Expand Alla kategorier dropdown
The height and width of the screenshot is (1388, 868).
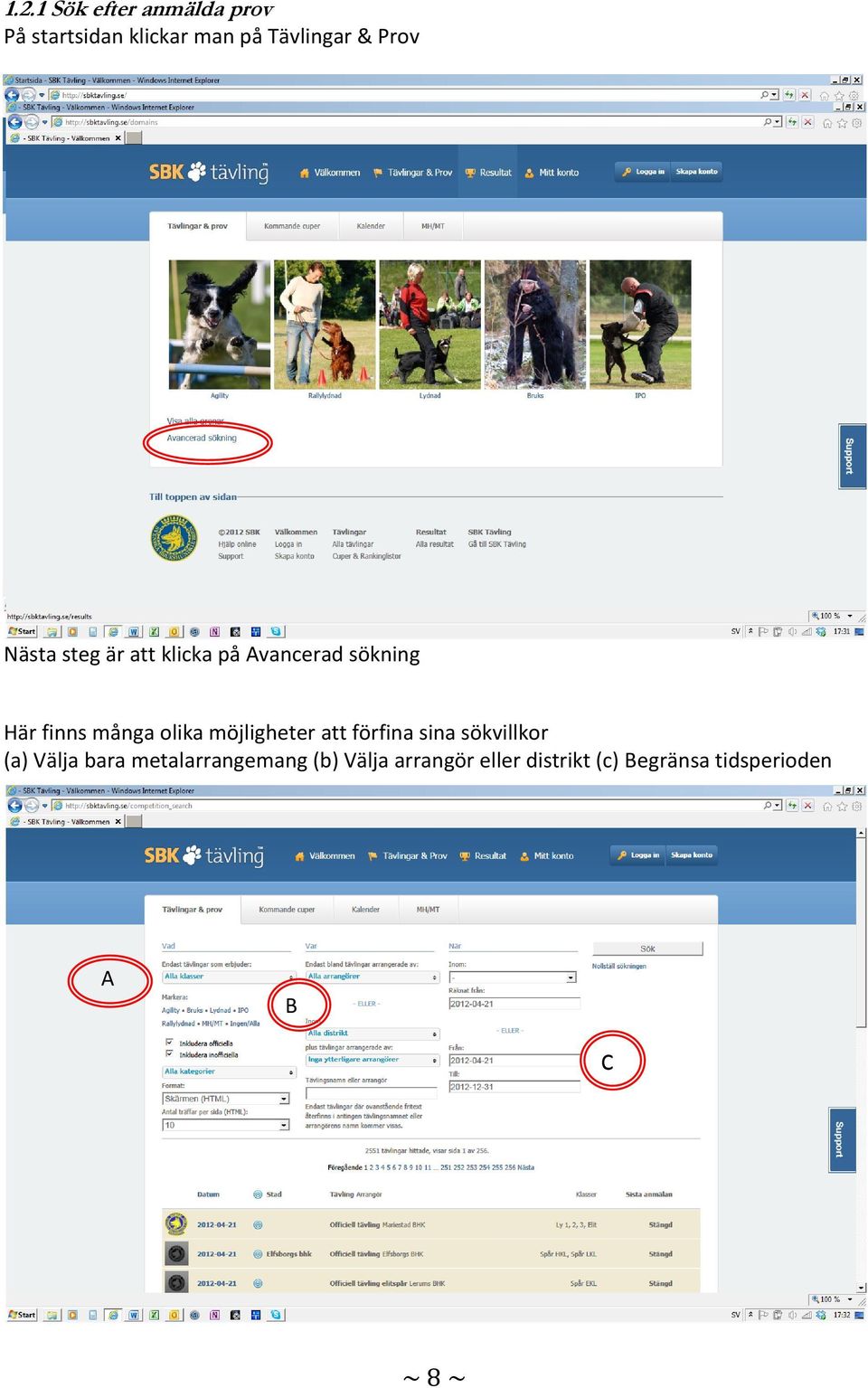(x=229, y=1072)
